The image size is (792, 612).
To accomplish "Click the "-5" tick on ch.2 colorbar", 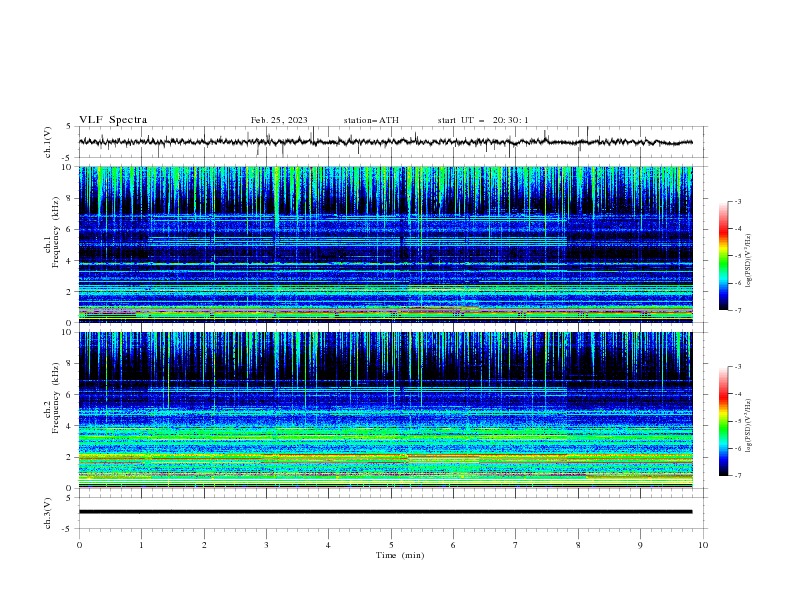I will click(x=737, y=421).
